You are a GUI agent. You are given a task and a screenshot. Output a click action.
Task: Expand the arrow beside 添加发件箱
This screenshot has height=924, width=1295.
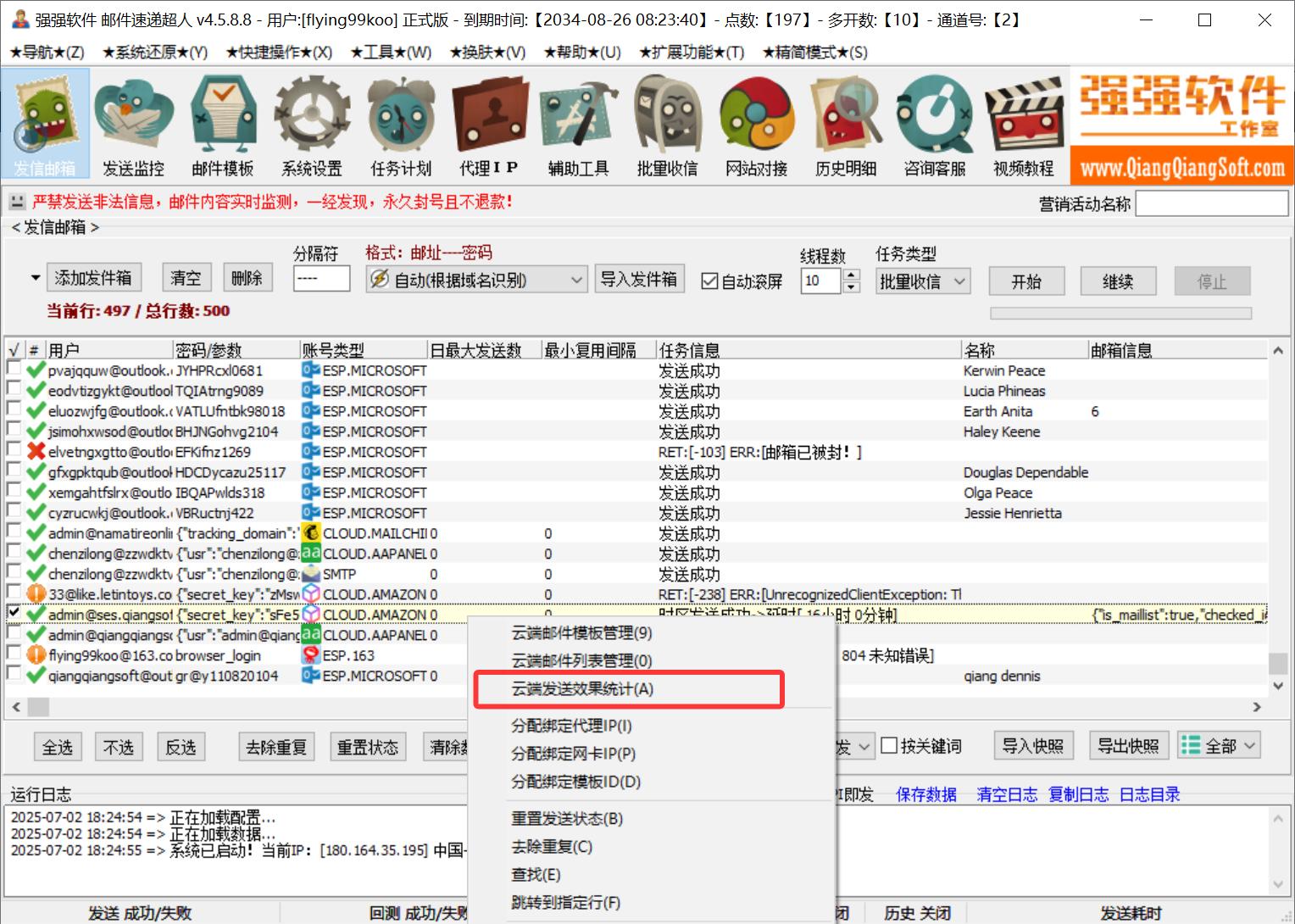click(36, 278)
